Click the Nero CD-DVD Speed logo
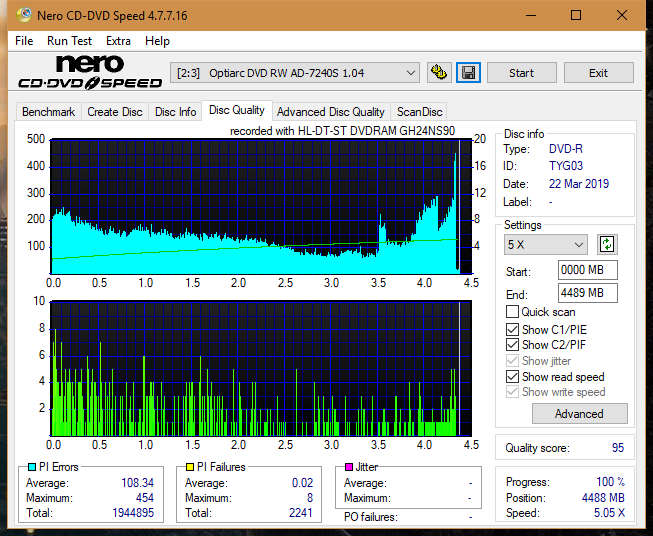Image resolution: width=653 pixels, height=536 pixels. (x=90, y=72)
